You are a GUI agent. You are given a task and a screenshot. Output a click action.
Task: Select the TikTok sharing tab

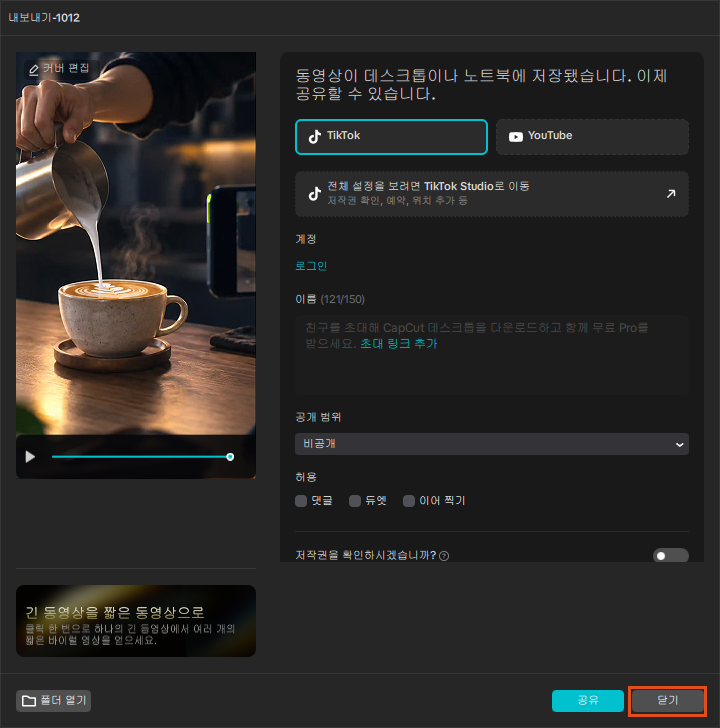(391, 136)
